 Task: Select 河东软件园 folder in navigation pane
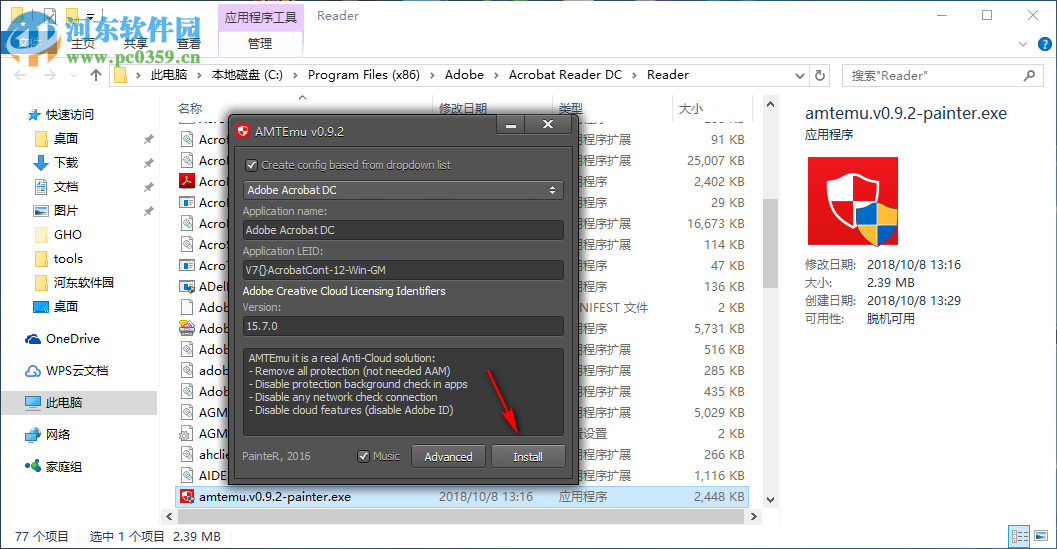(84, 283)
